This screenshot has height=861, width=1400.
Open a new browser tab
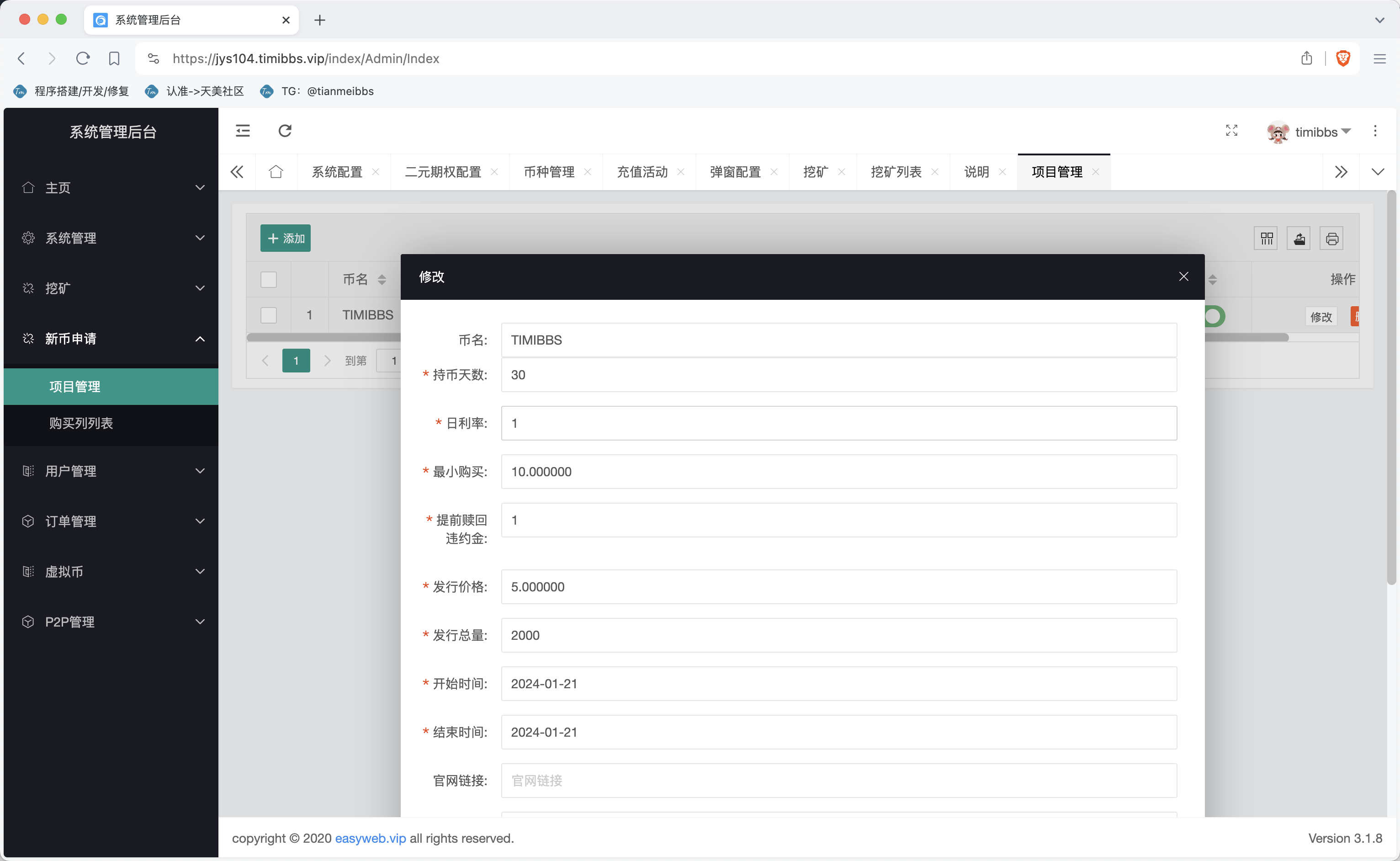pos(320,21)
